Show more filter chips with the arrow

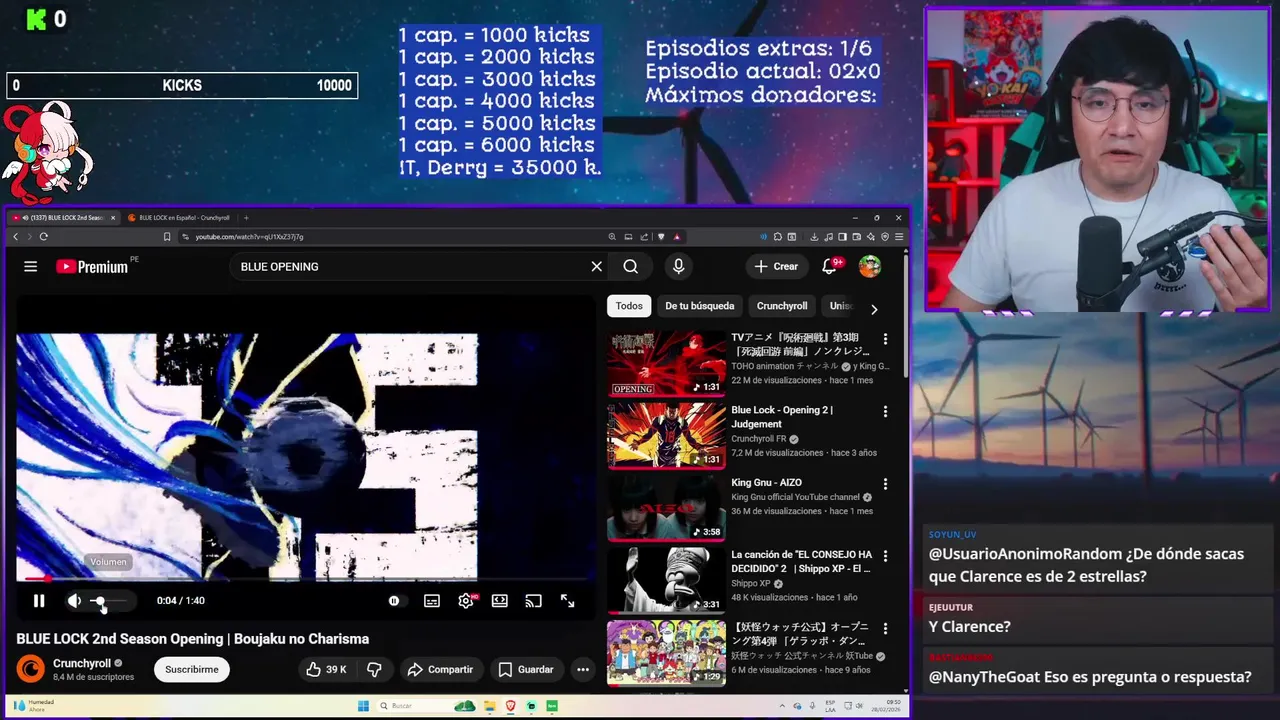click(874, 309)
